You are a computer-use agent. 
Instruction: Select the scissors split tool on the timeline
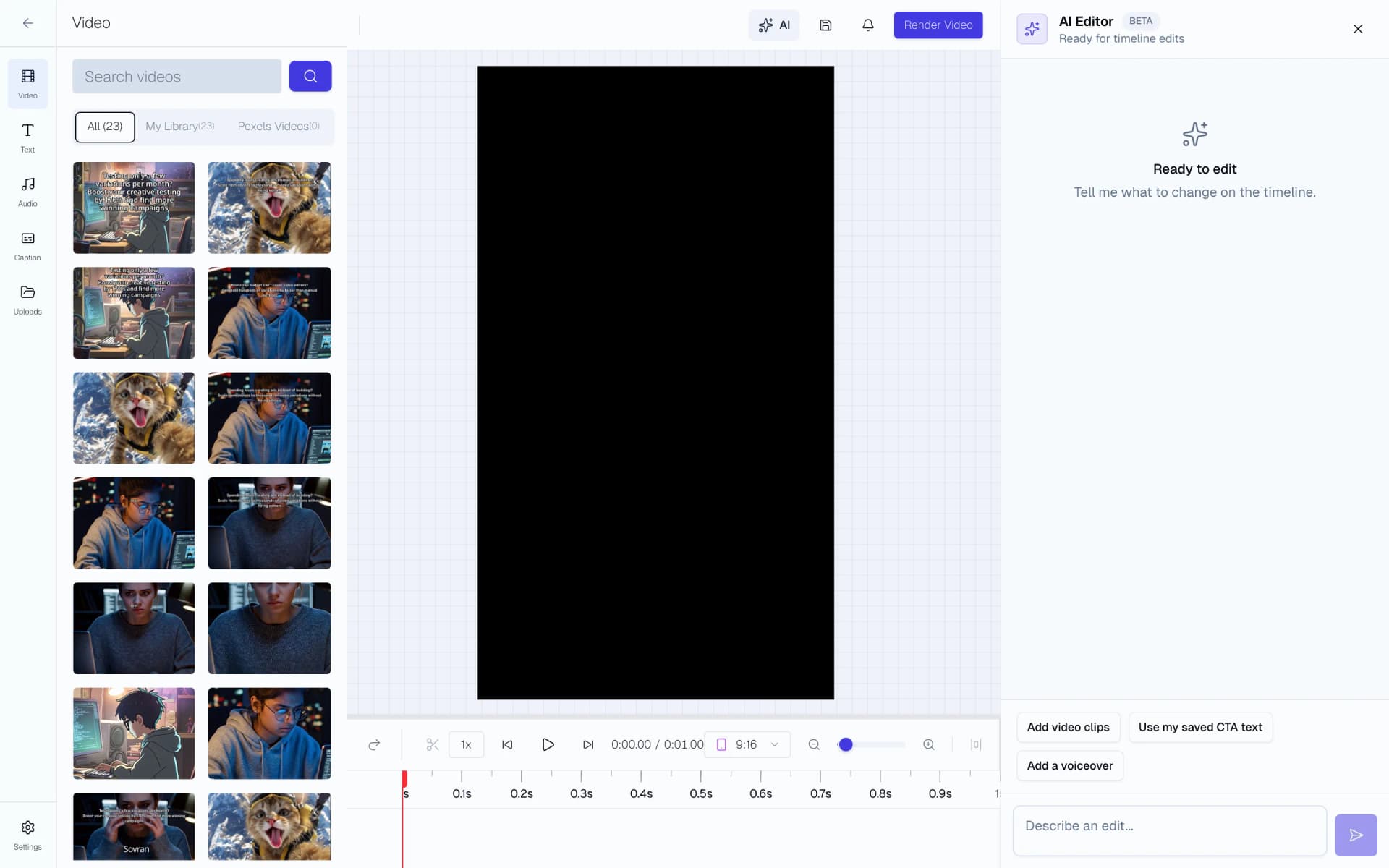(432, 744)
